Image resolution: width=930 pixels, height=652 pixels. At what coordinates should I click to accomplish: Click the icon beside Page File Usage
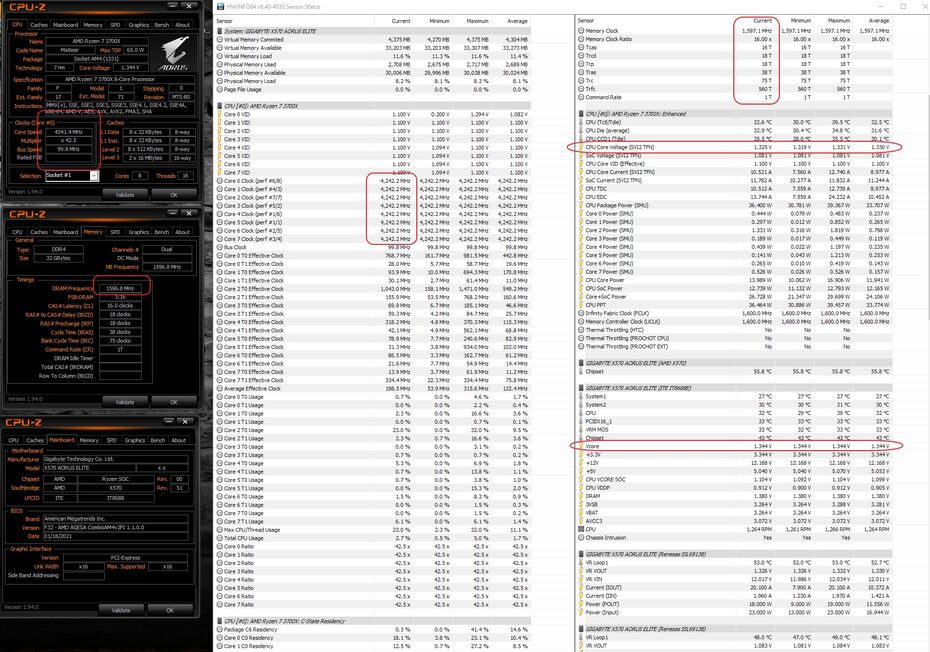pyautogui.click(x=219, y=90)
